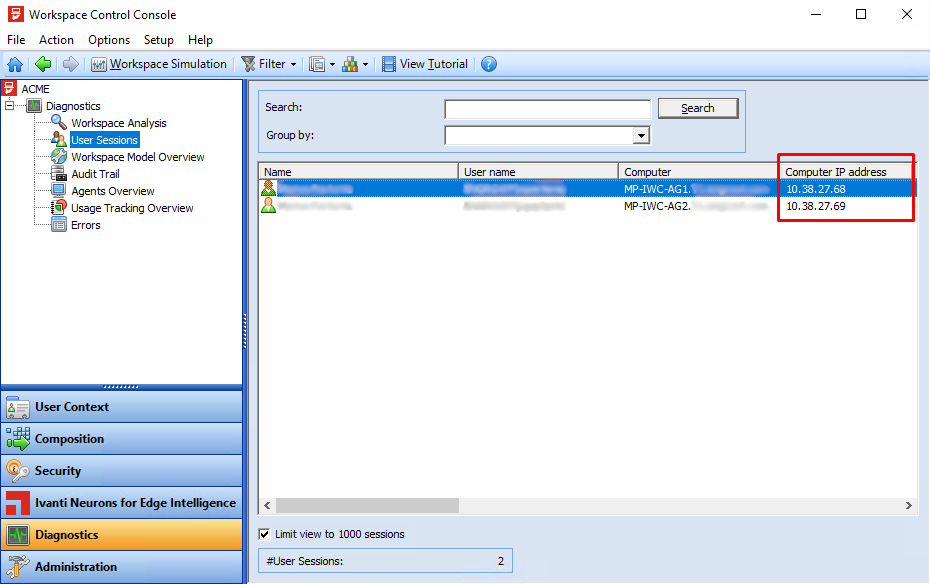This screenshot has height=584, width=930.
Task: Open Workspace Model Overview
Action: click(x=138, y=157)
